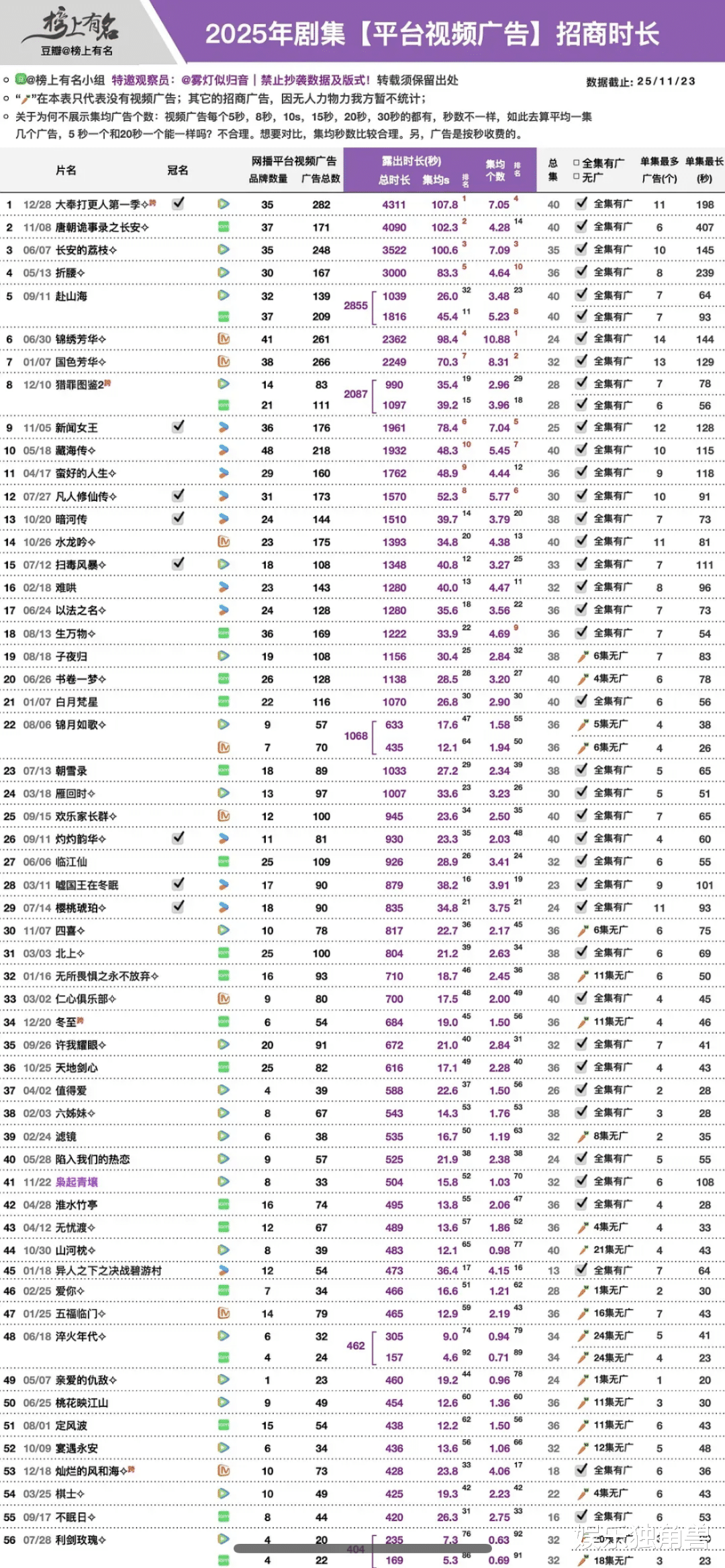This screenshot has width=725, height=1568.
Task: Click Youku icon in 蛮好的人生 row
Action: 224,473
